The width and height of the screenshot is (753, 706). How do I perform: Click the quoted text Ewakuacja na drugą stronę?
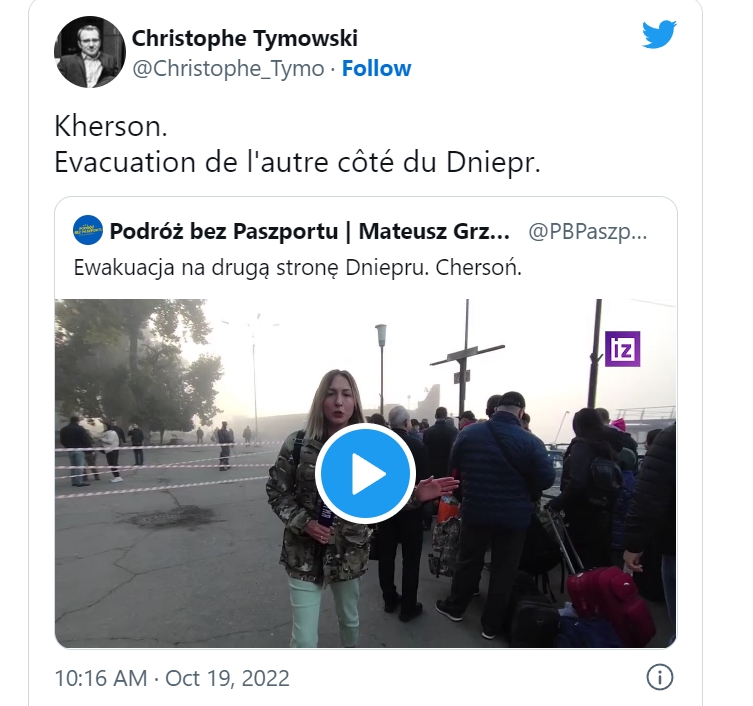click(x=206, y=268)
